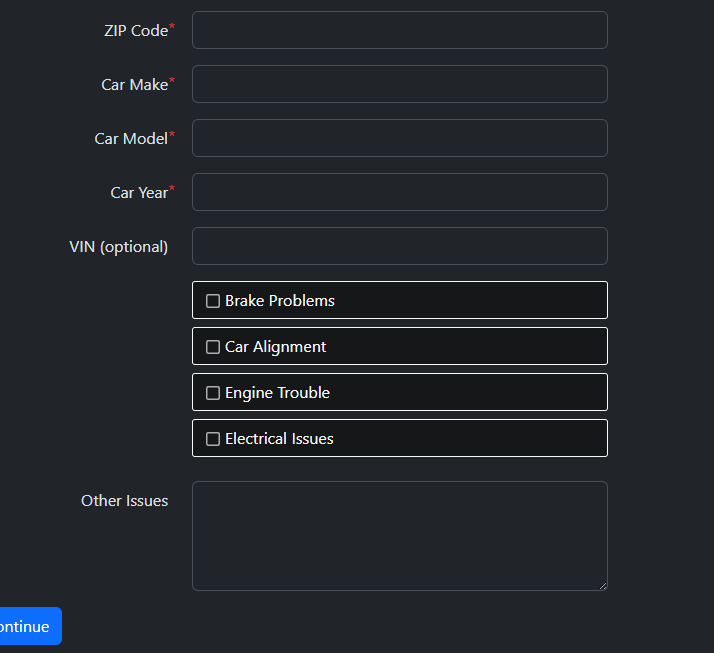Click the Other Issues label
Image resolution: width=714 pixels, height=653 pixels.
point(124,501)
